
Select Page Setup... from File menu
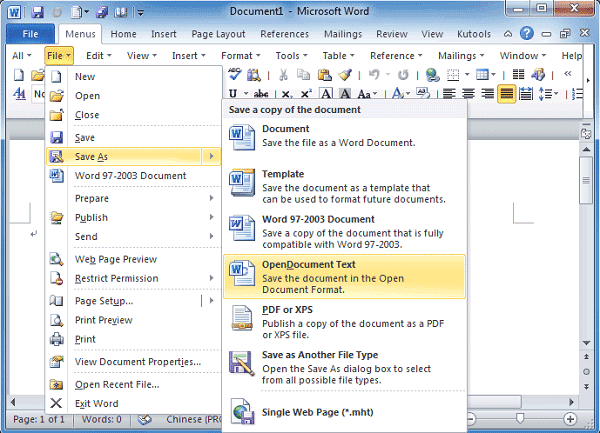tap(124, 301)
